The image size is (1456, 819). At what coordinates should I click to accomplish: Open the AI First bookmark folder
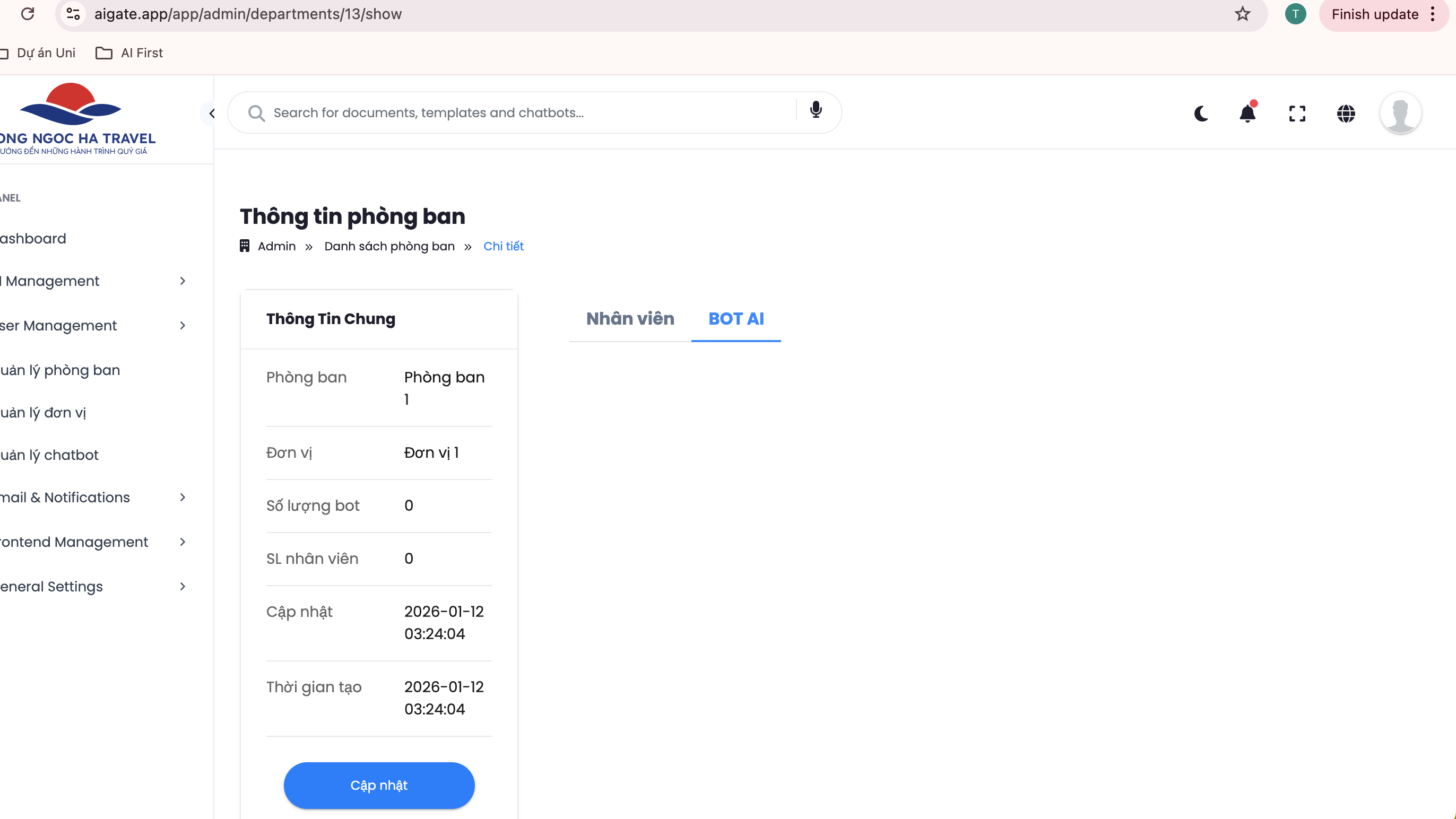click(129, 53)
